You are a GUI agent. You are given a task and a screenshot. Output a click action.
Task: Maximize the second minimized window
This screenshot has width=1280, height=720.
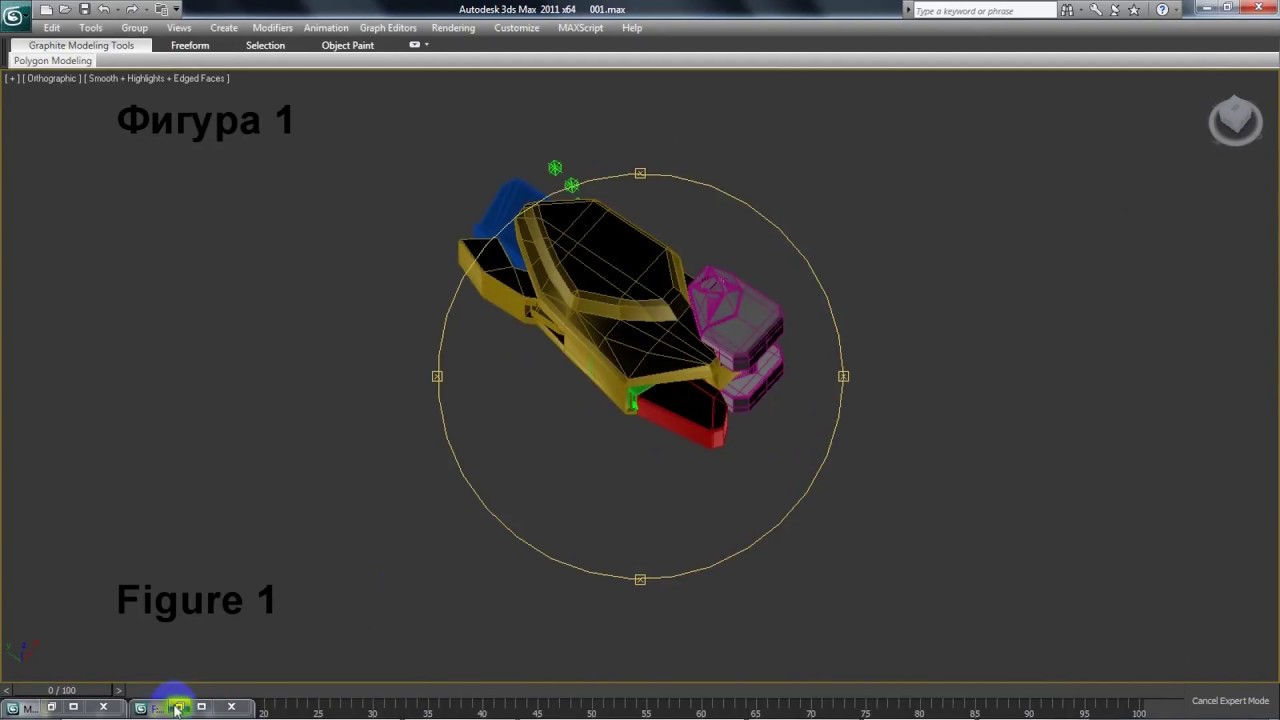point(201,707)
